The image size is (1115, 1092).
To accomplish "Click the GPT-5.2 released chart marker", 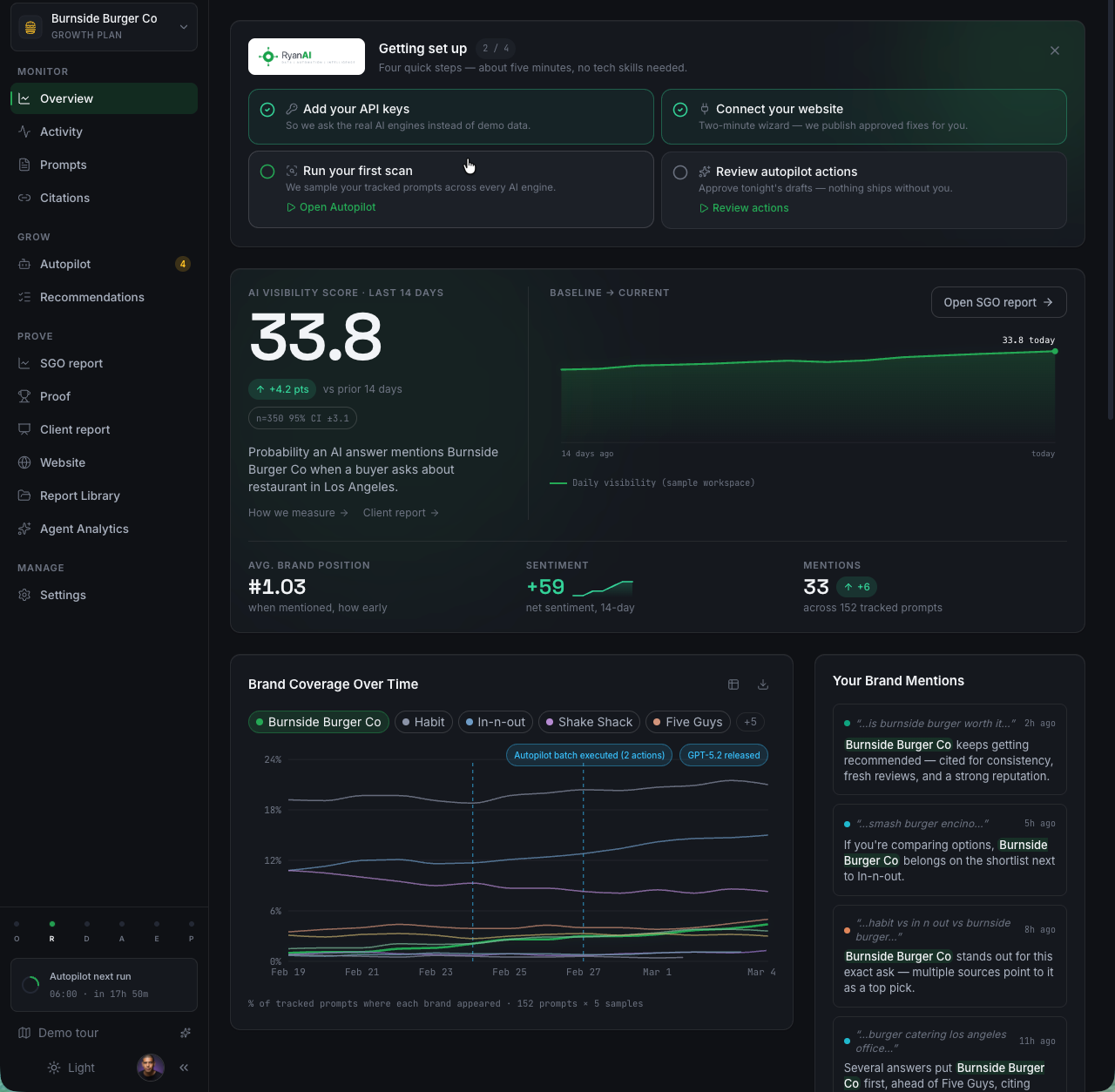I will [724, 755].
